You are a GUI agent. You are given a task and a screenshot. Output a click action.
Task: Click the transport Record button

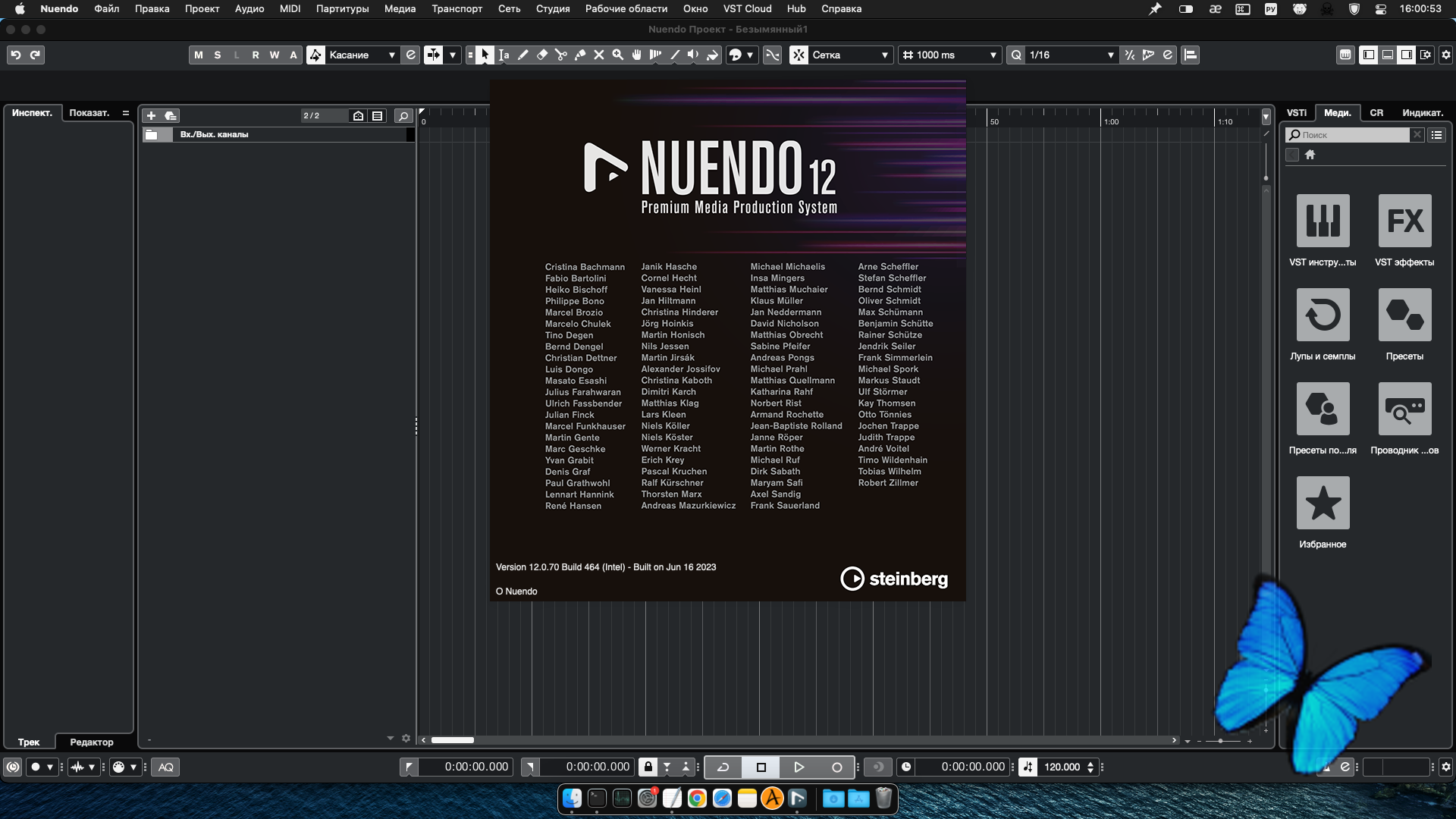[836, 767]
